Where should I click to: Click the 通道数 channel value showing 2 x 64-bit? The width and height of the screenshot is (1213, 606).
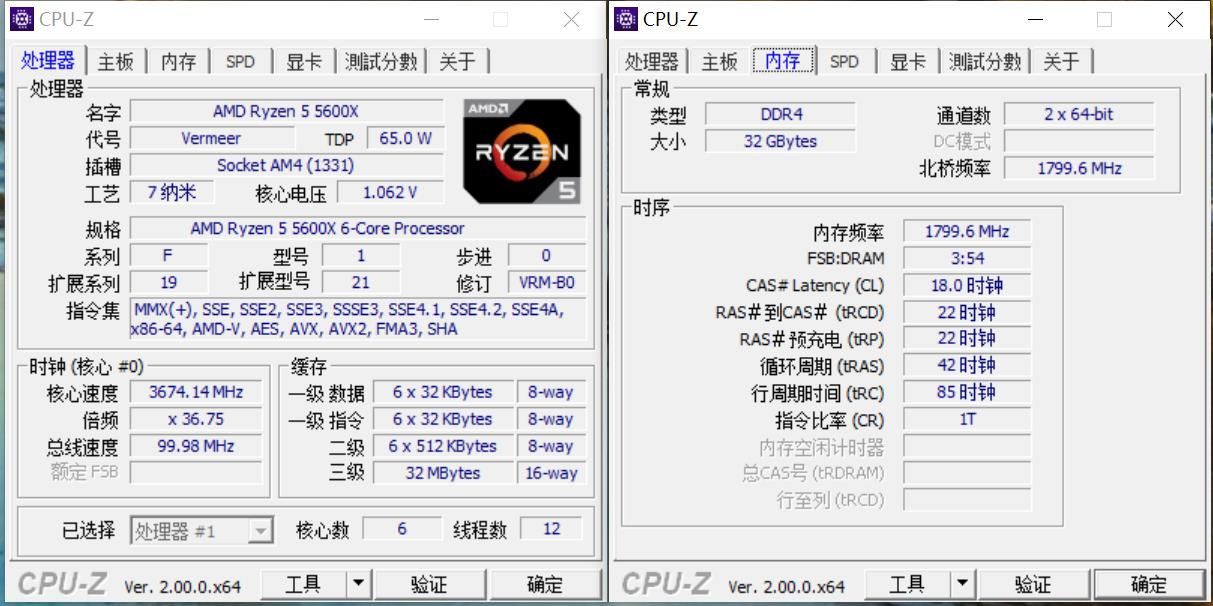(x=1079, y=114)
